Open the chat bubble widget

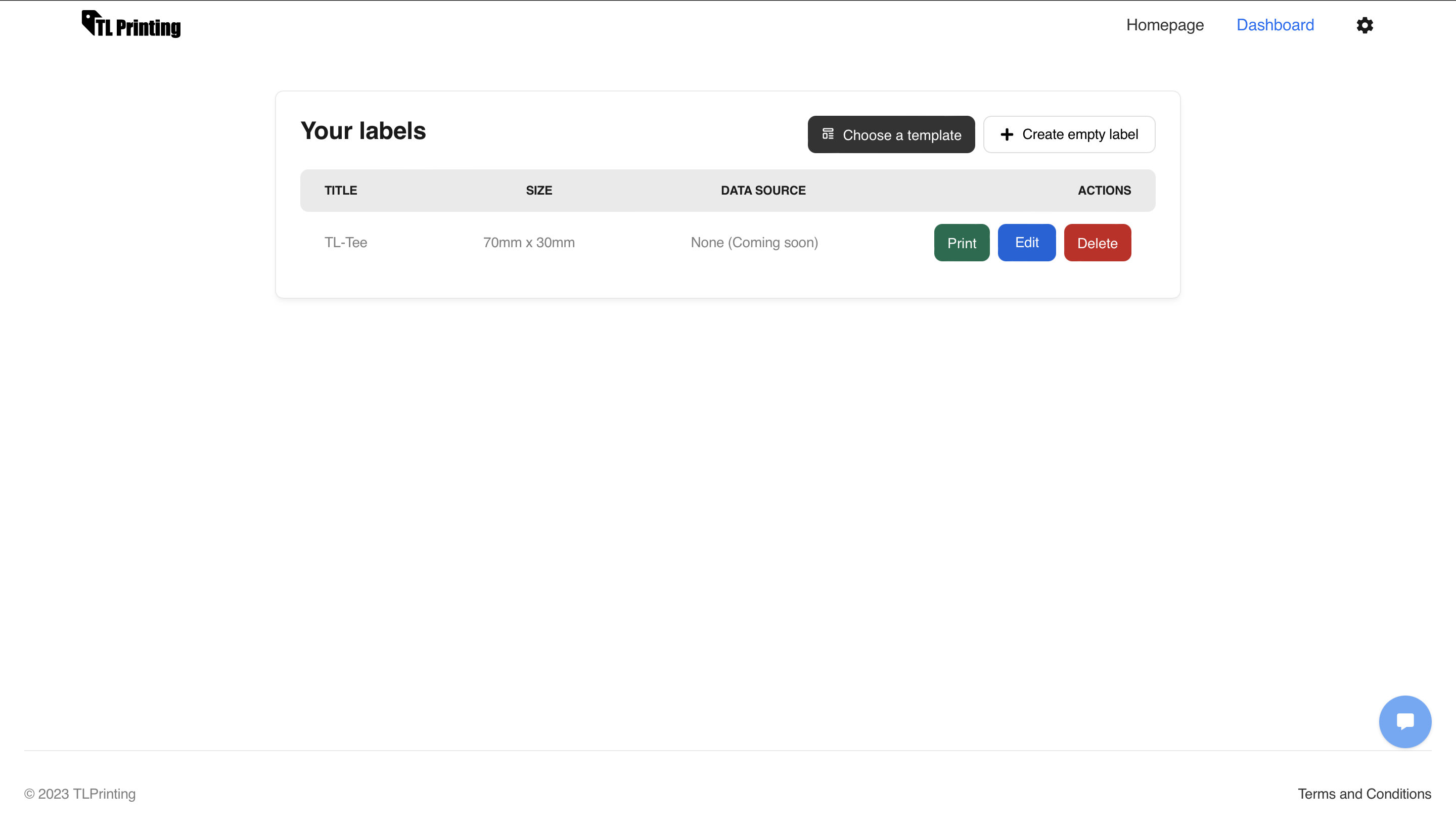(x=1405, y=721)
